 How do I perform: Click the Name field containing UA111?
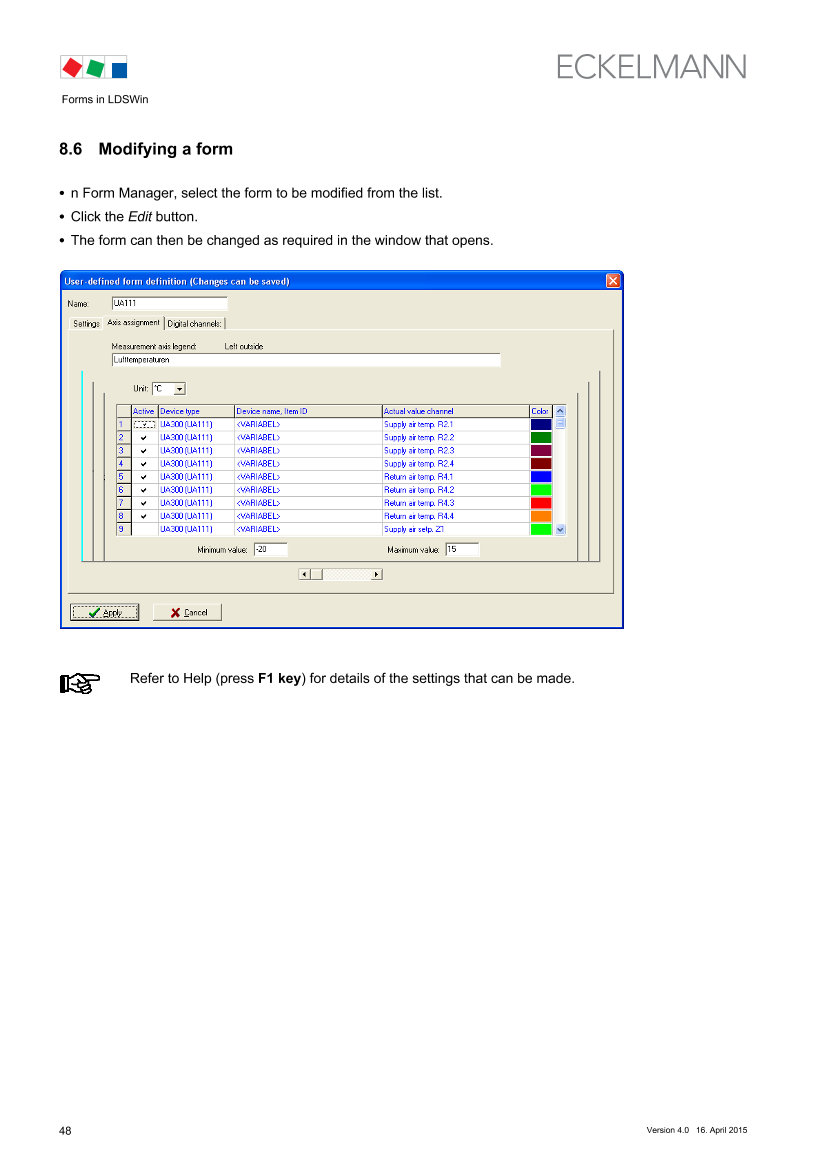coord(169,303)
